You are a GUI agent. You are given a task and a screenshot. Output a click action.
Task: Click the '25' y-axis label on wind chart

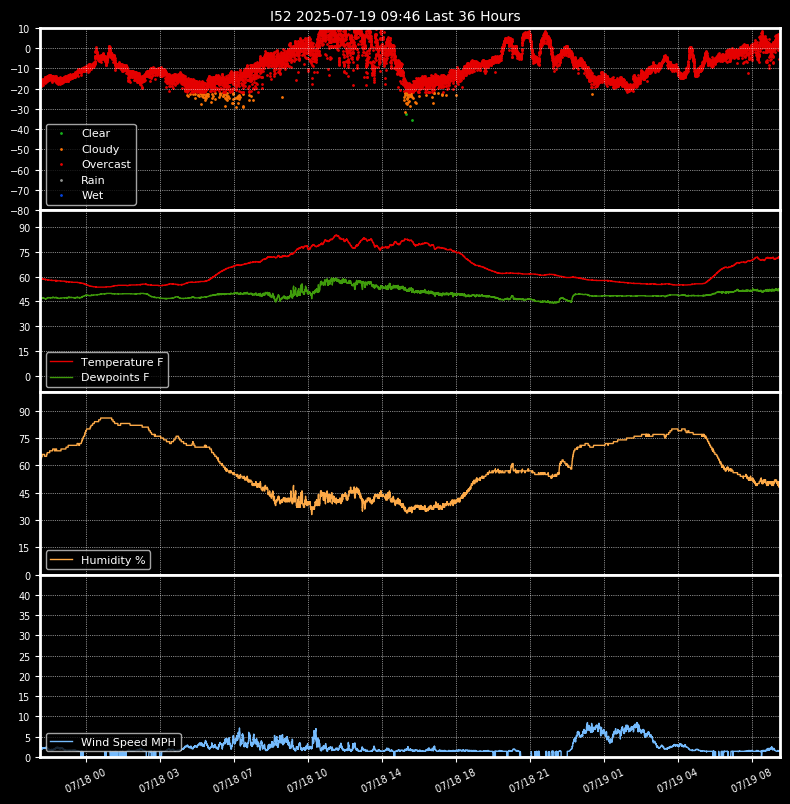[25, 657]
